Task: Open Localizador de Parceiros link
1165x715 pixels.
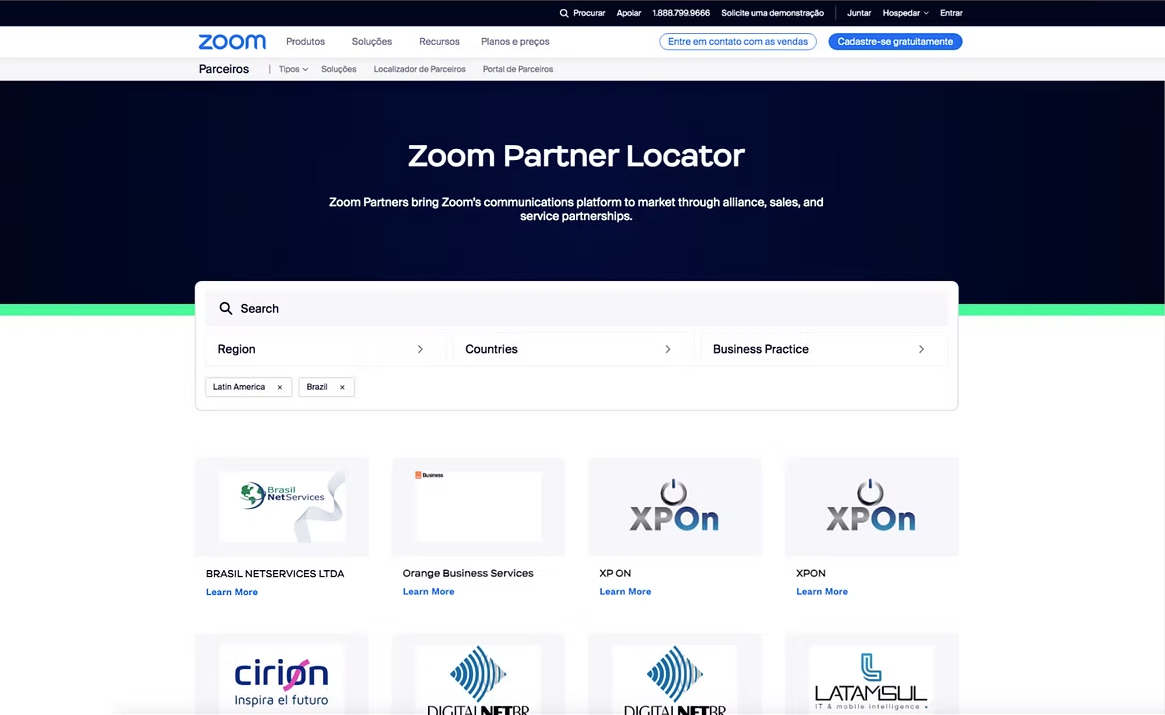Action: (x=419, y=69)
